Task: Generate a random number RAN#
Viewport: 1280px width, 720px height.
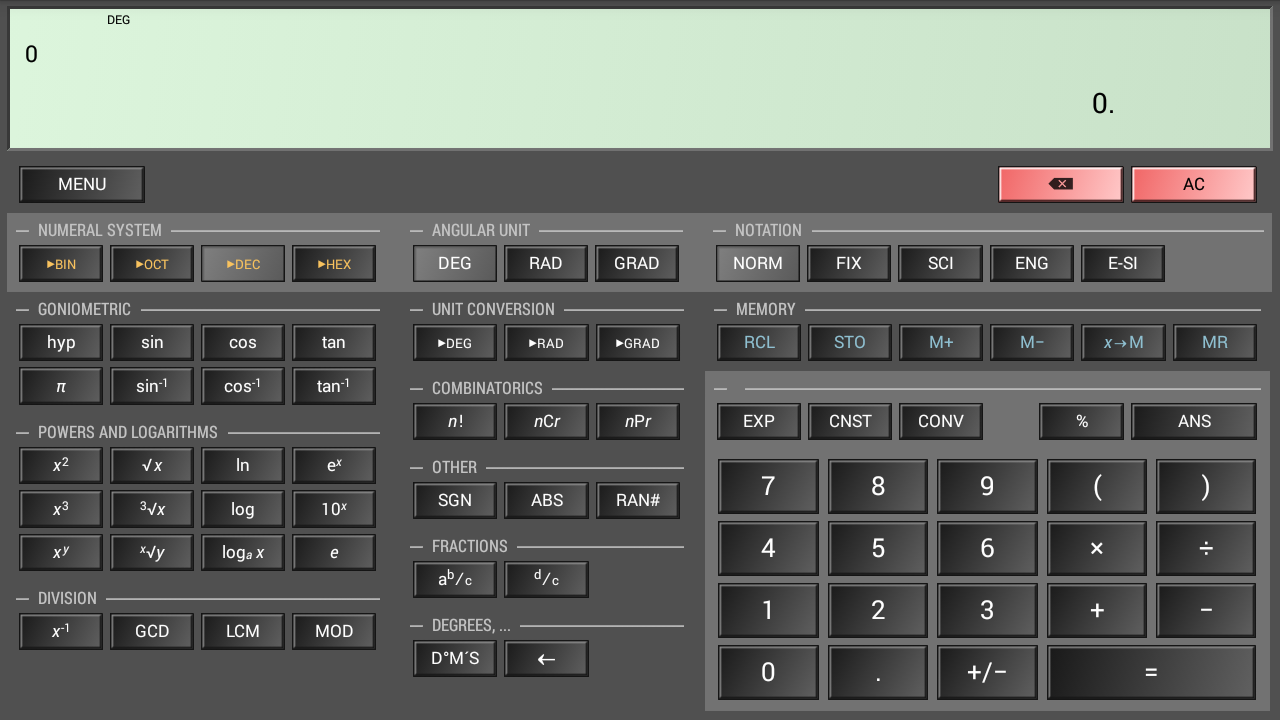Action: coord(637,501)
